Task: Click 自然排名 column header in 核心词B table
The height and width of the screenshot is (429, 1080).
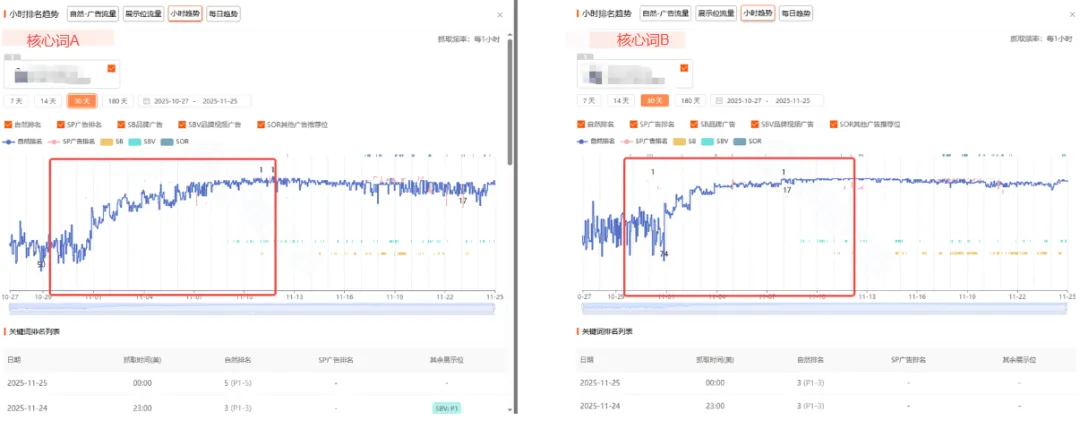Action: pyautogui.click(x=811, y=359)
